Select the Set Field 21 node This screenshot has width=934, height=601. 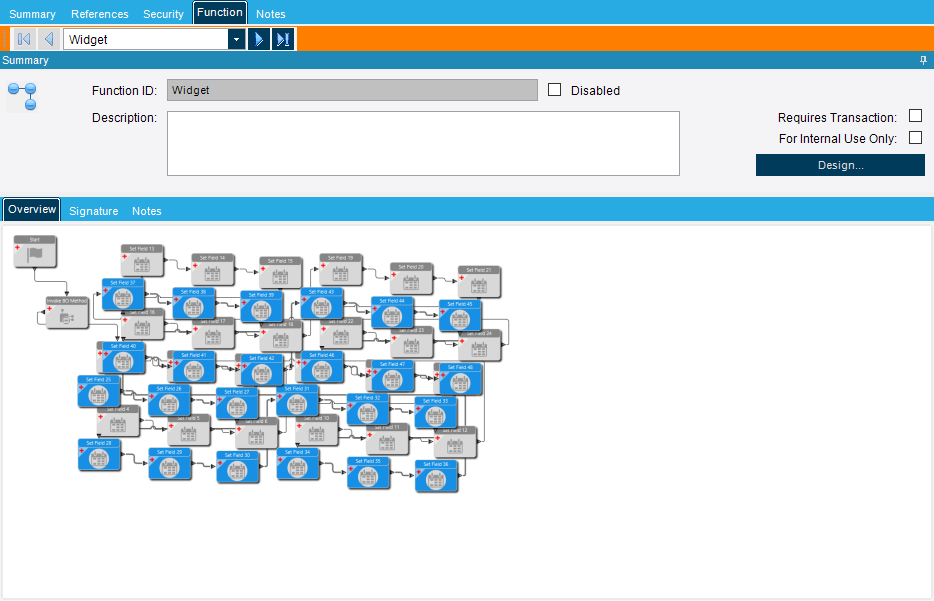coord(479,281)
